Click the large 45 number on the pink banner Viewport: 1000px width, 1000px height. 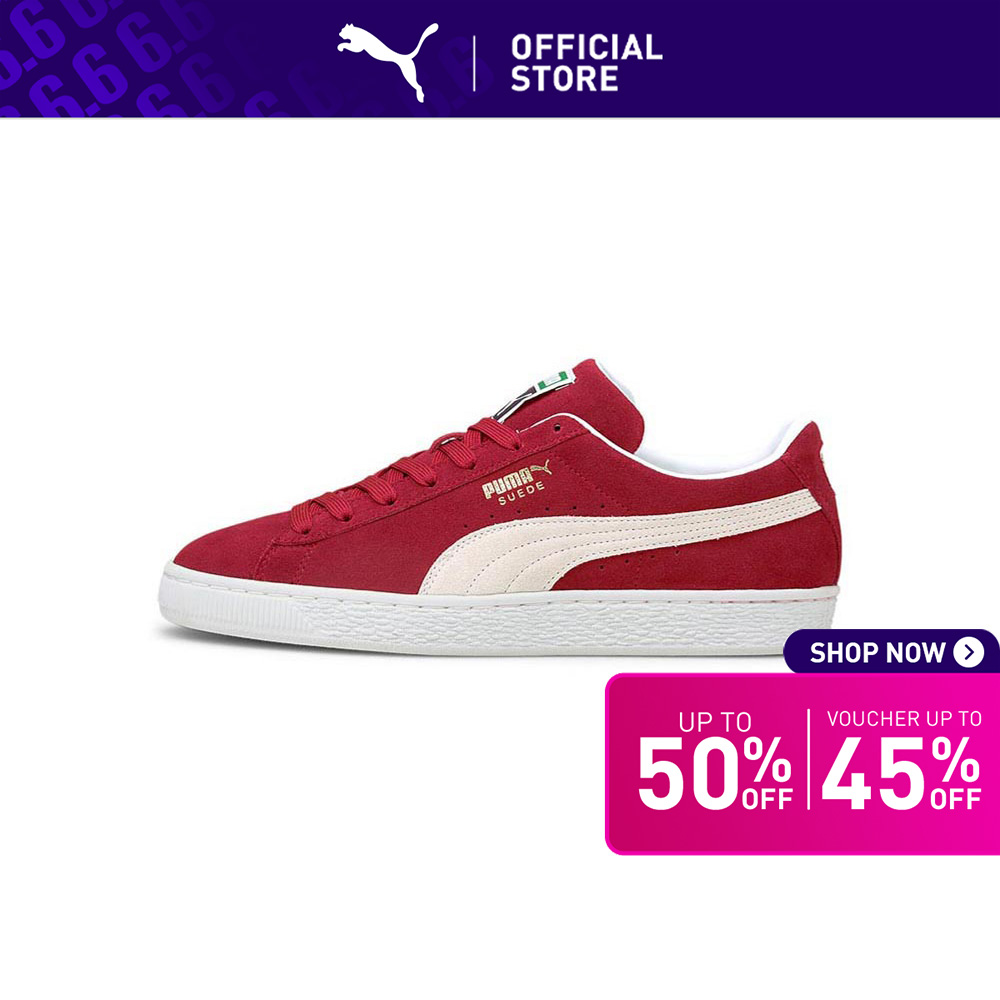click(x=875, y=773)
